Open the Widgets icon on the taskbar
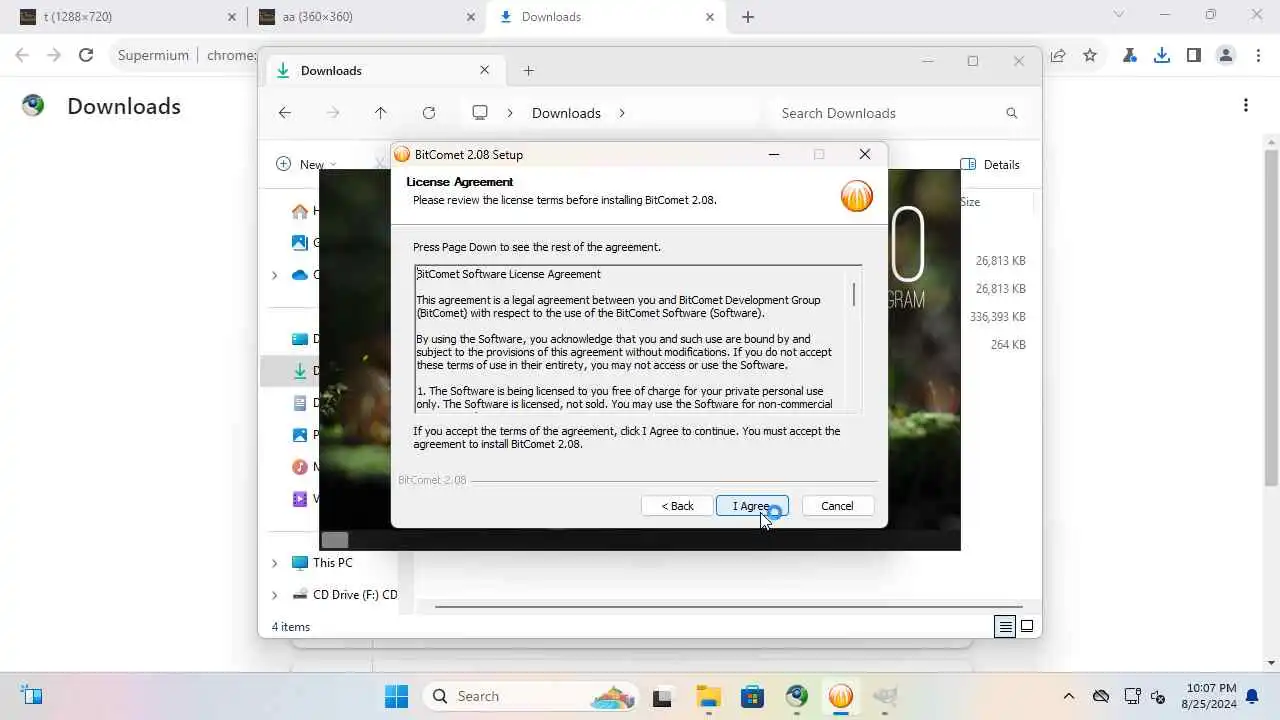 click(x=31, y=696)
